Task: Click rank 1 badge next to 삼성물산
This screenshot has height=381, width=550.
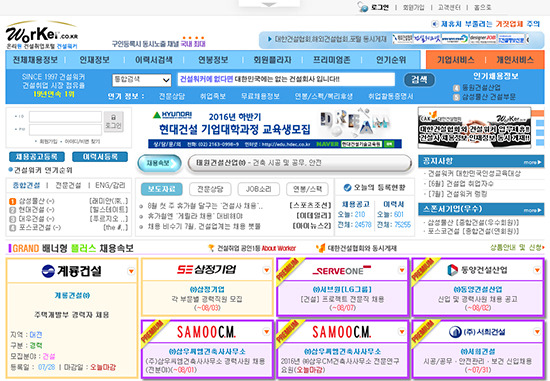Action: [13, 201]
